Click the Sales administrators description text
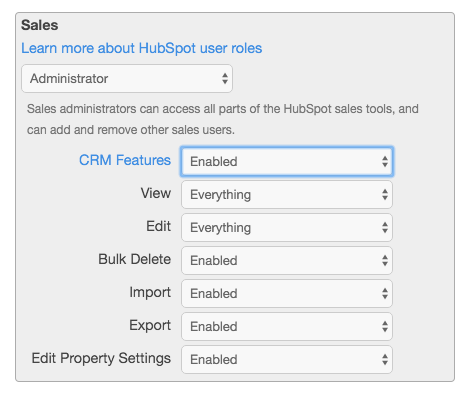The height and width of the screenshot is (401, 472). pos(223,119)
